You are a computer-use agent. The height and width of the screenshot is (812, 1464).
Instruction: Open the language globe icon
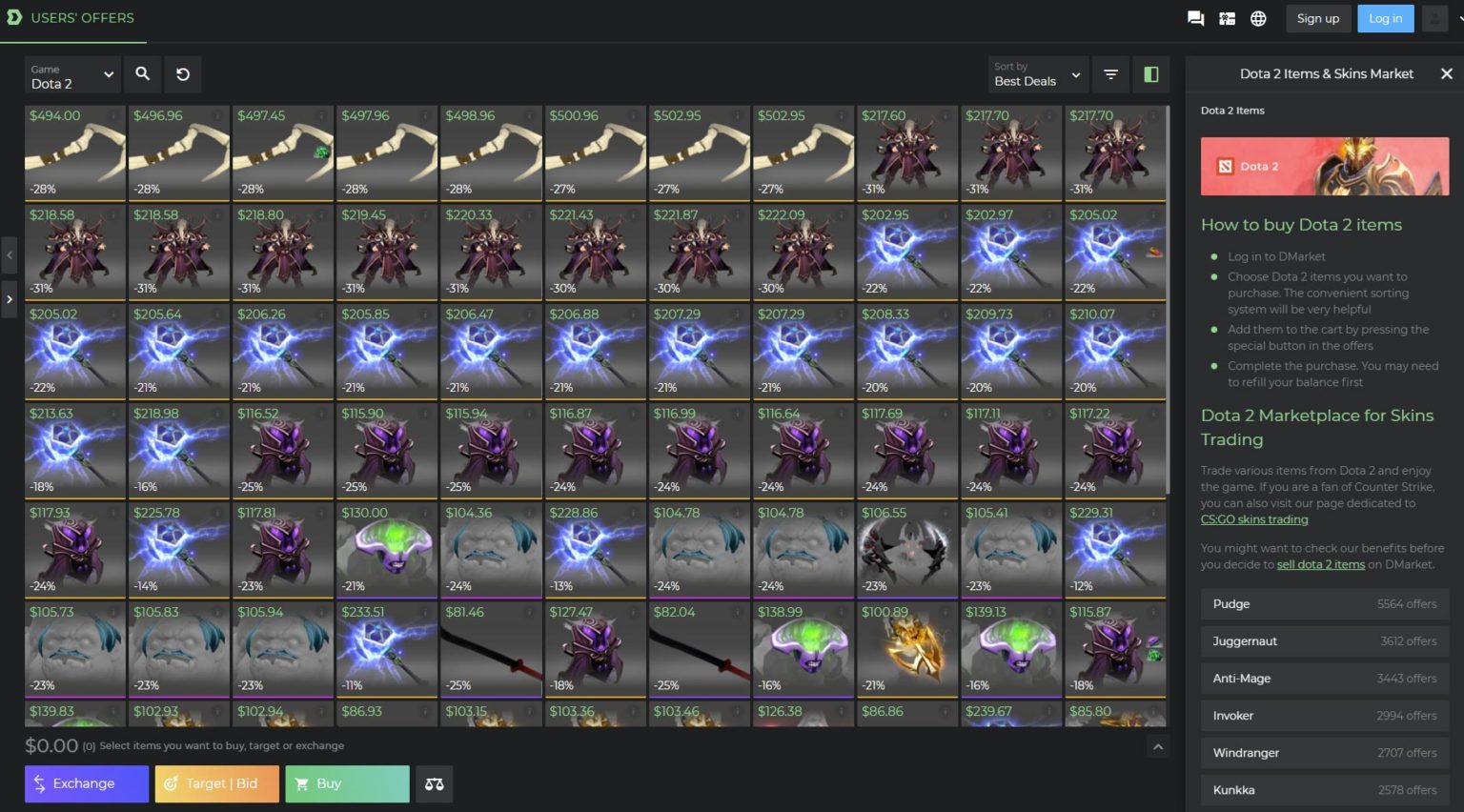pos(1258,18)
